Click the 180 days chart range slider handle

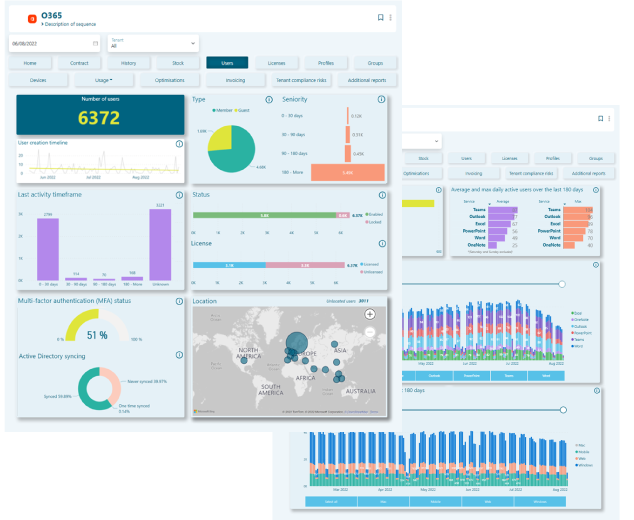pos(563,410)
